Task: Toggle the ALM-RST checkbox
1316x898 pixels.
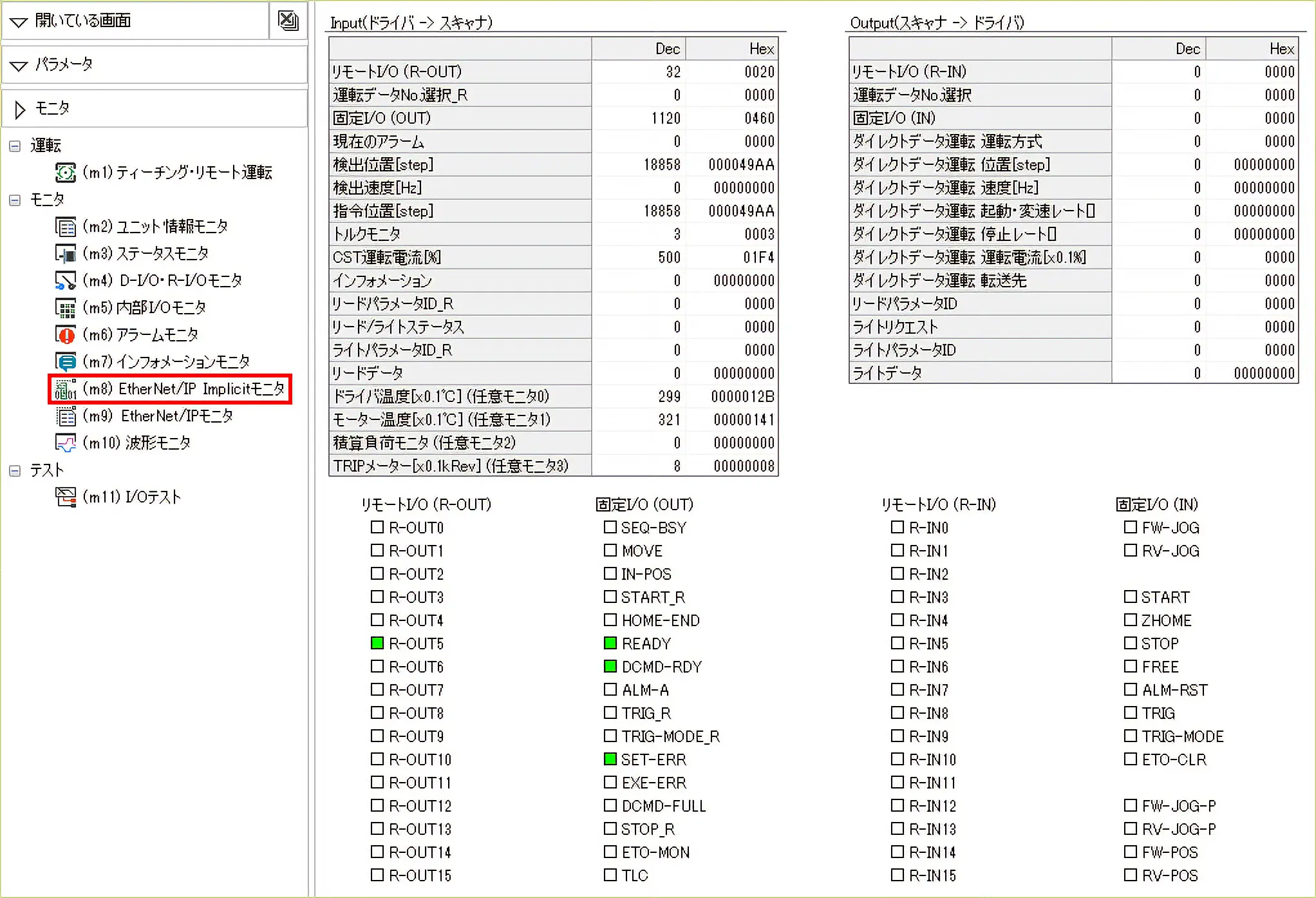Action: pos(1131,689)
